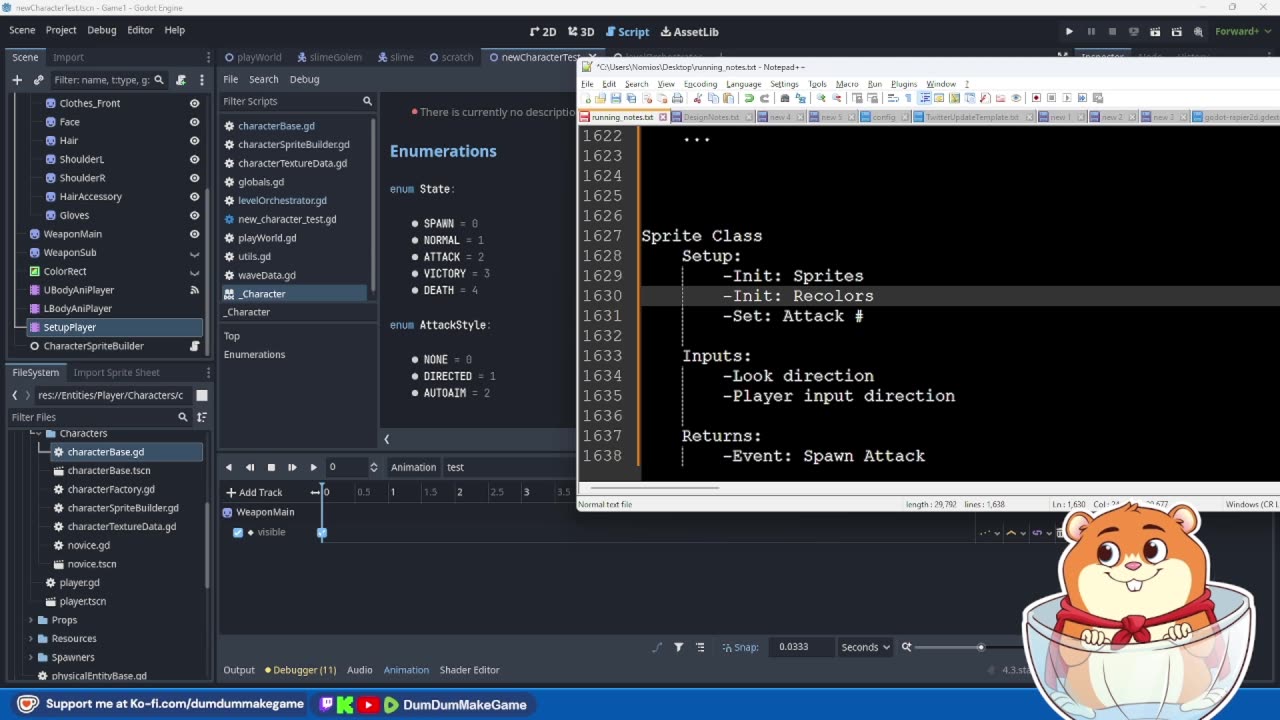Viewport: 1280px width, 720px height.
Task: Click the Notepad++ record macro icon
Action: 1036,98
